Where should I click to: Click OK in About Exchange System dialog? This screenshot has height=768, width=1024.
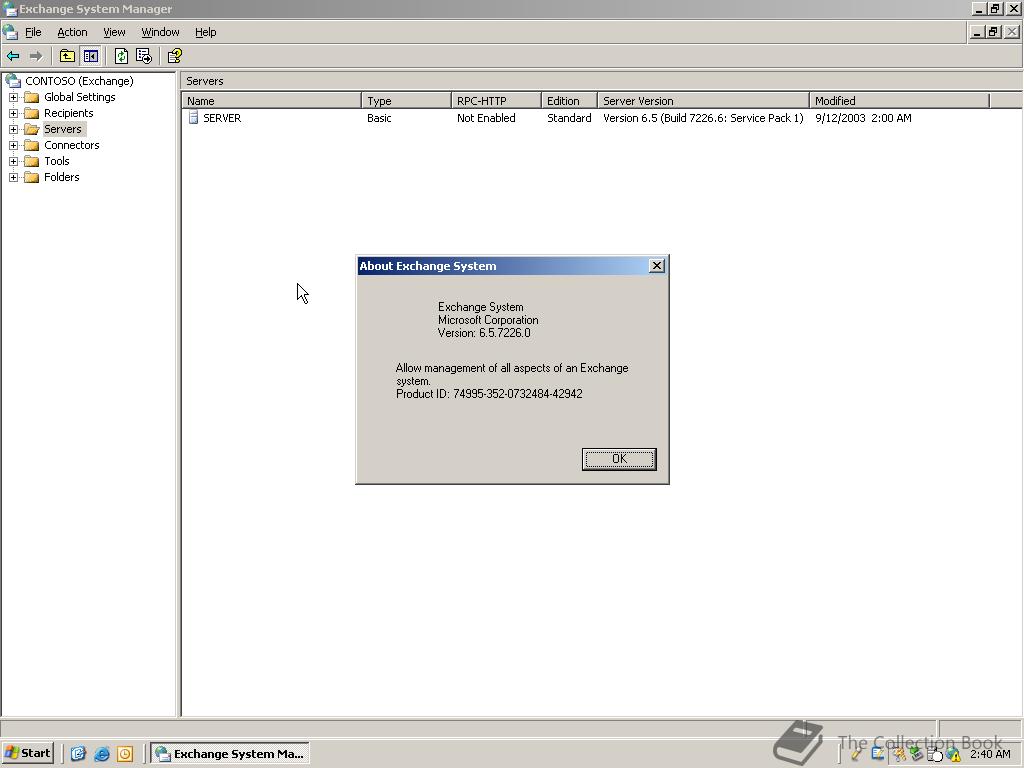(x=619, y=459)
